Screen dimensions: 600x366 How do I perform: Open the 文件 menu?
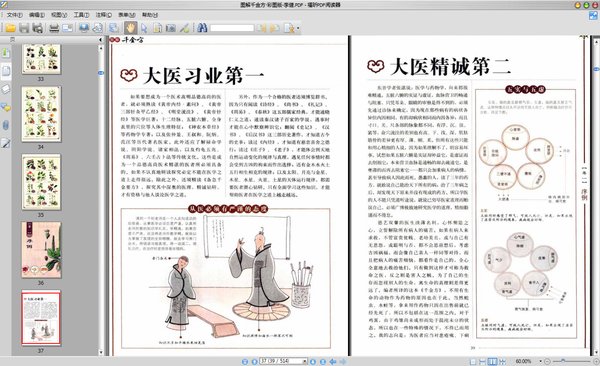coord(15,15)
